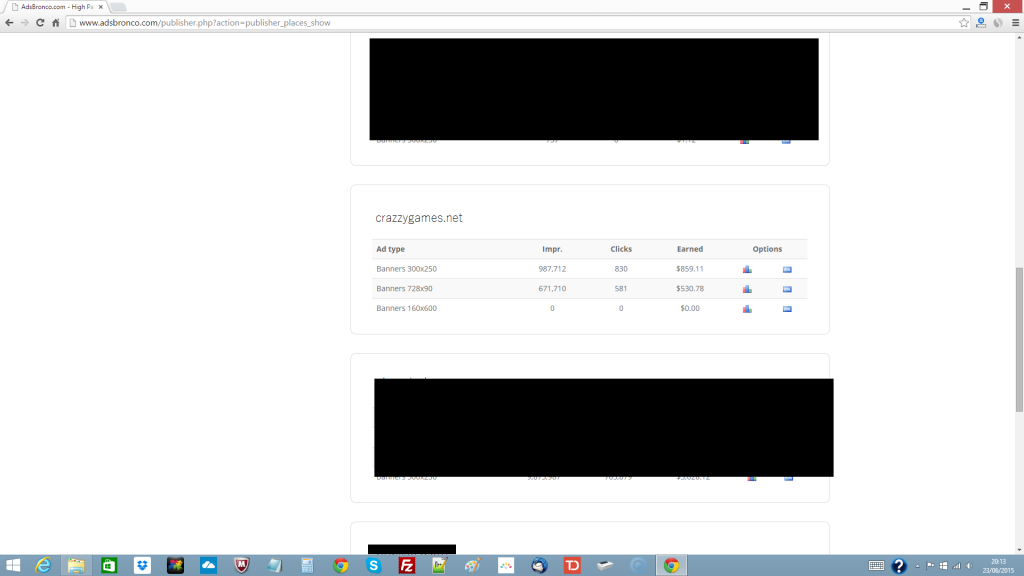
Task: Show hidden system tray icons
Action: tap(918, 566)
